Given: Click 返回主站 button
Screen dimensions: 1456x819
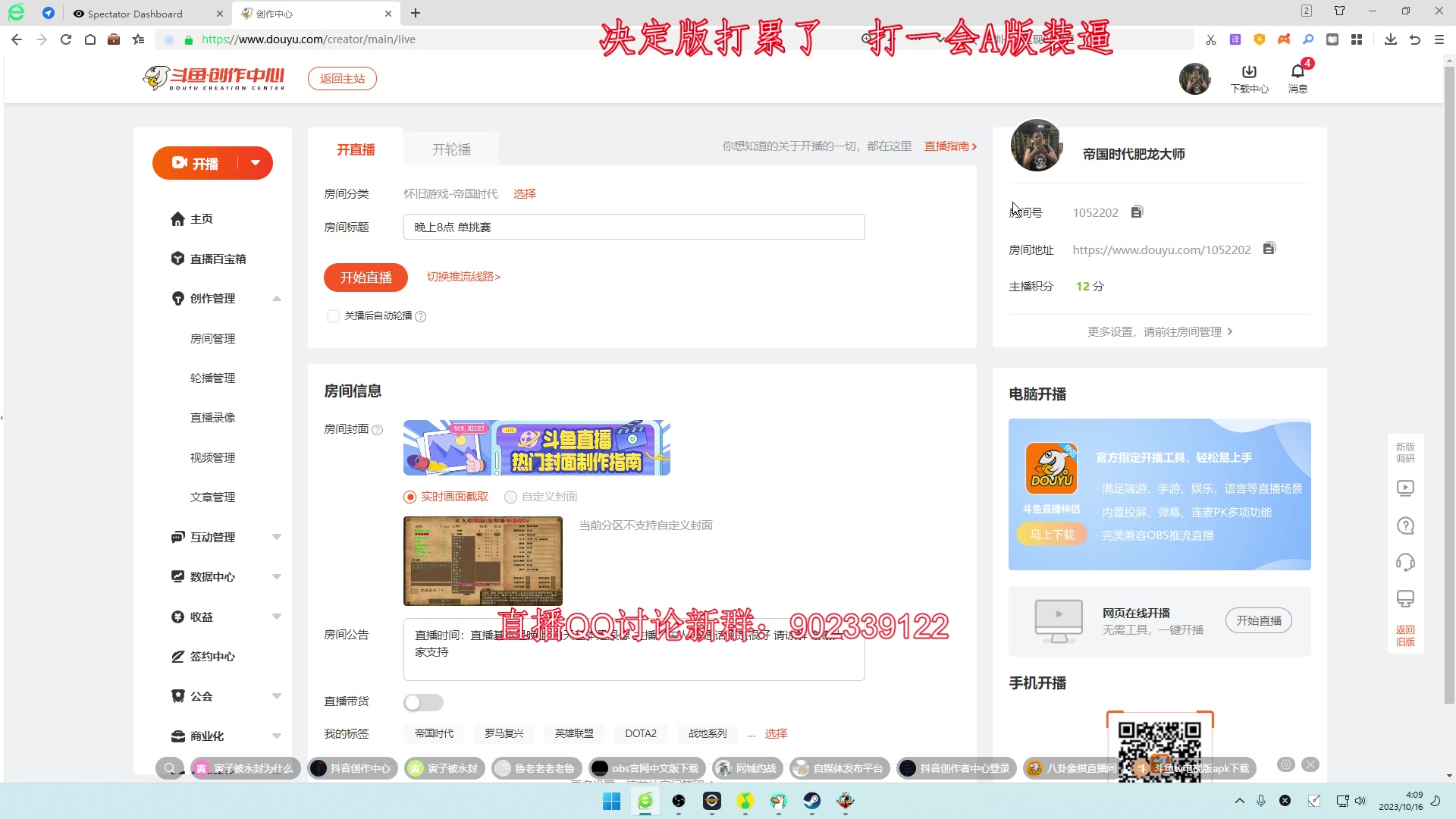Looking at the screenshot, I should coord(342,79).
